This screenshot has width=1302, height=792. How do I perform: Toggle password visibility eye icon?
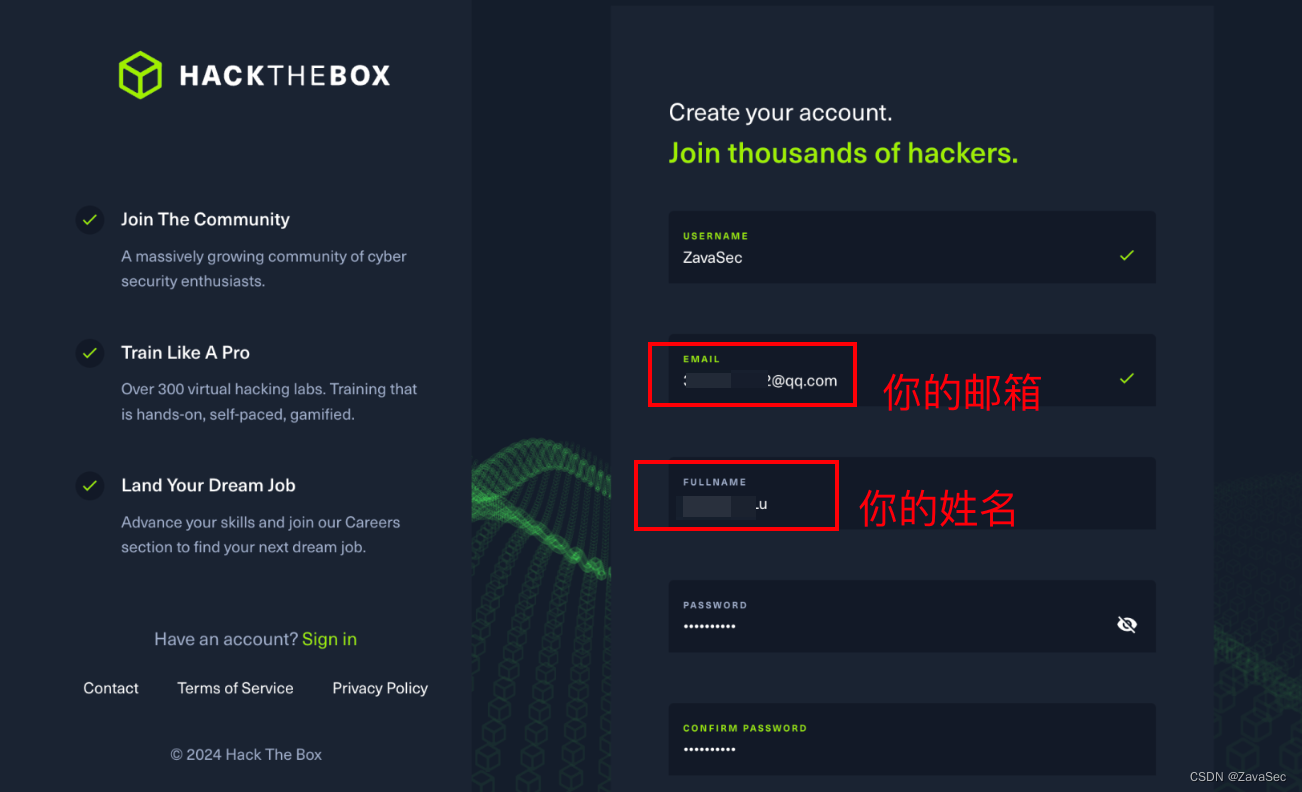(x=1127, y=625)
